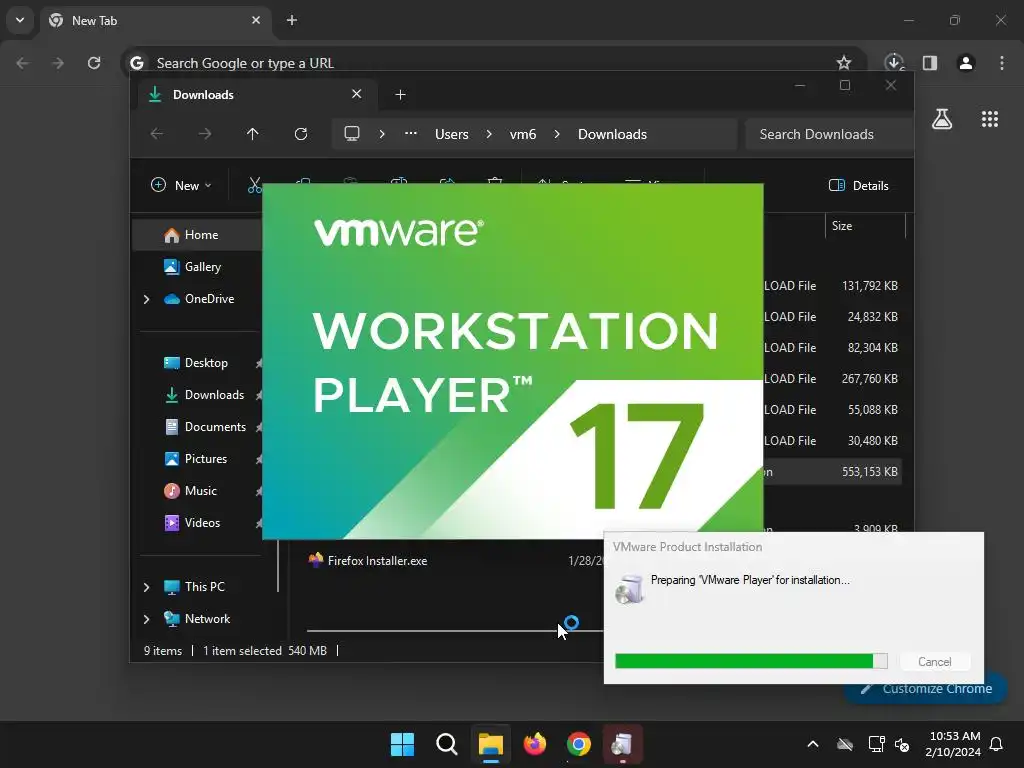
Task: Add a new File Explorer tab
Action: pos(400,95)
